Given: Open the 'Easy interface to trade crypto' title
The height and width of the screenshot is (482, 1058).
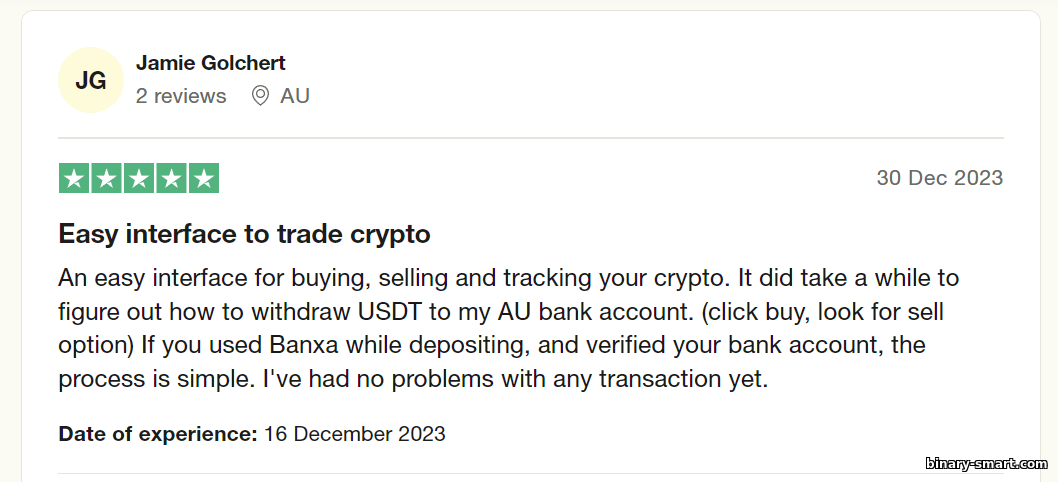Looking at the screenshot, I should click(244, 234).
